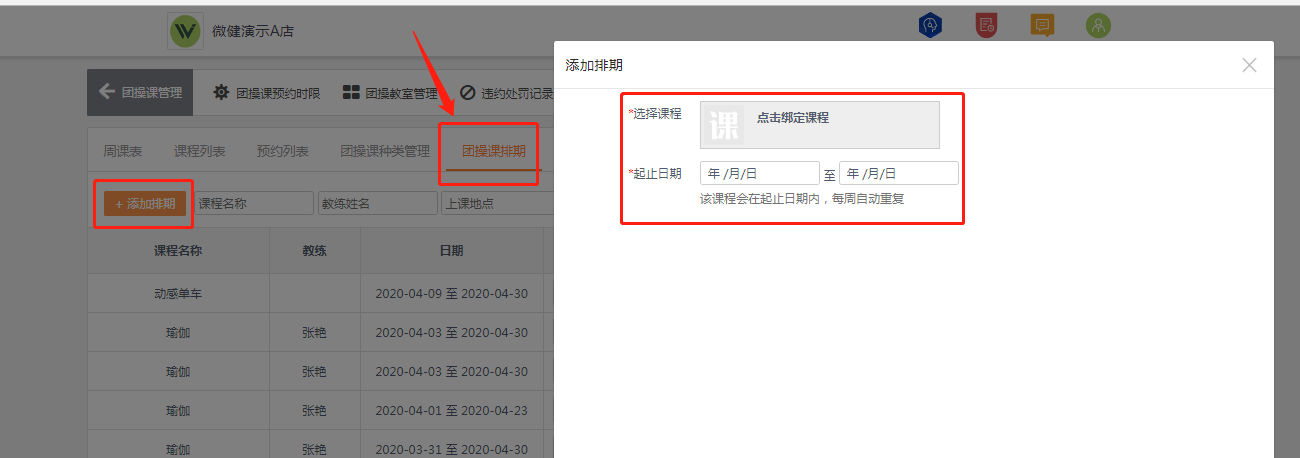Open the end date picker field
Screen dimensions: 1300x458
click(x=898, y=174)
